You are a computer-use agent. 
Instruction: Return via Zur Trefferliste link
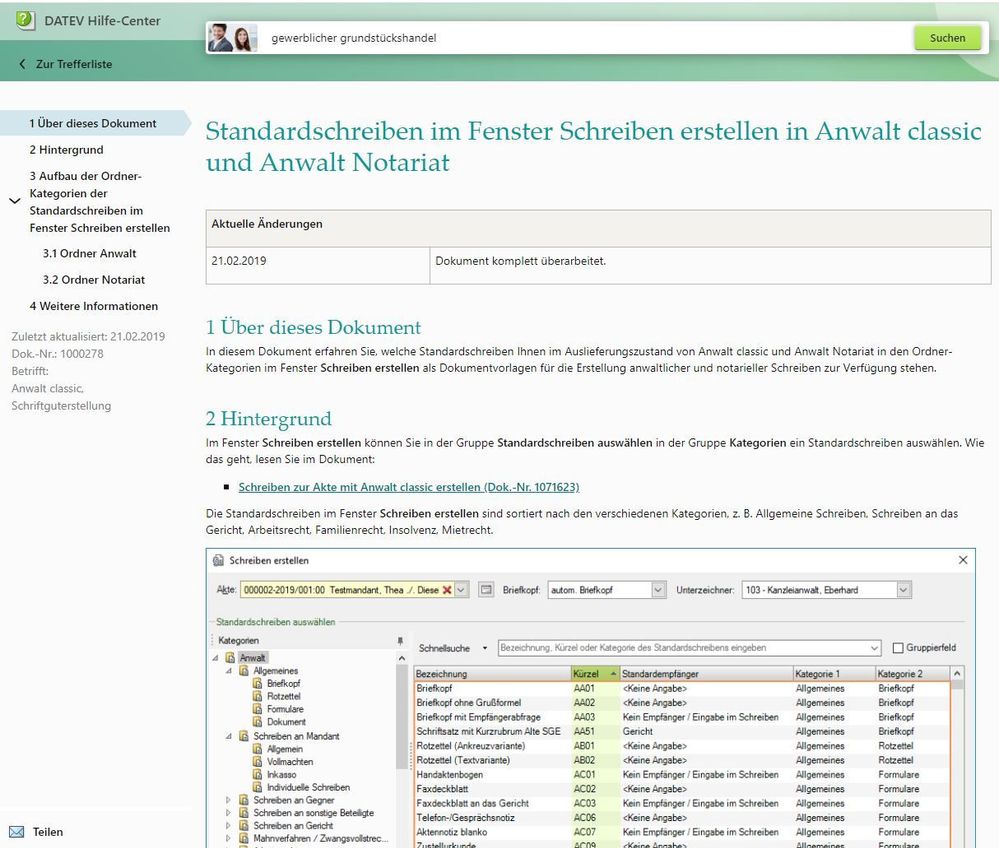click(74, 64)
